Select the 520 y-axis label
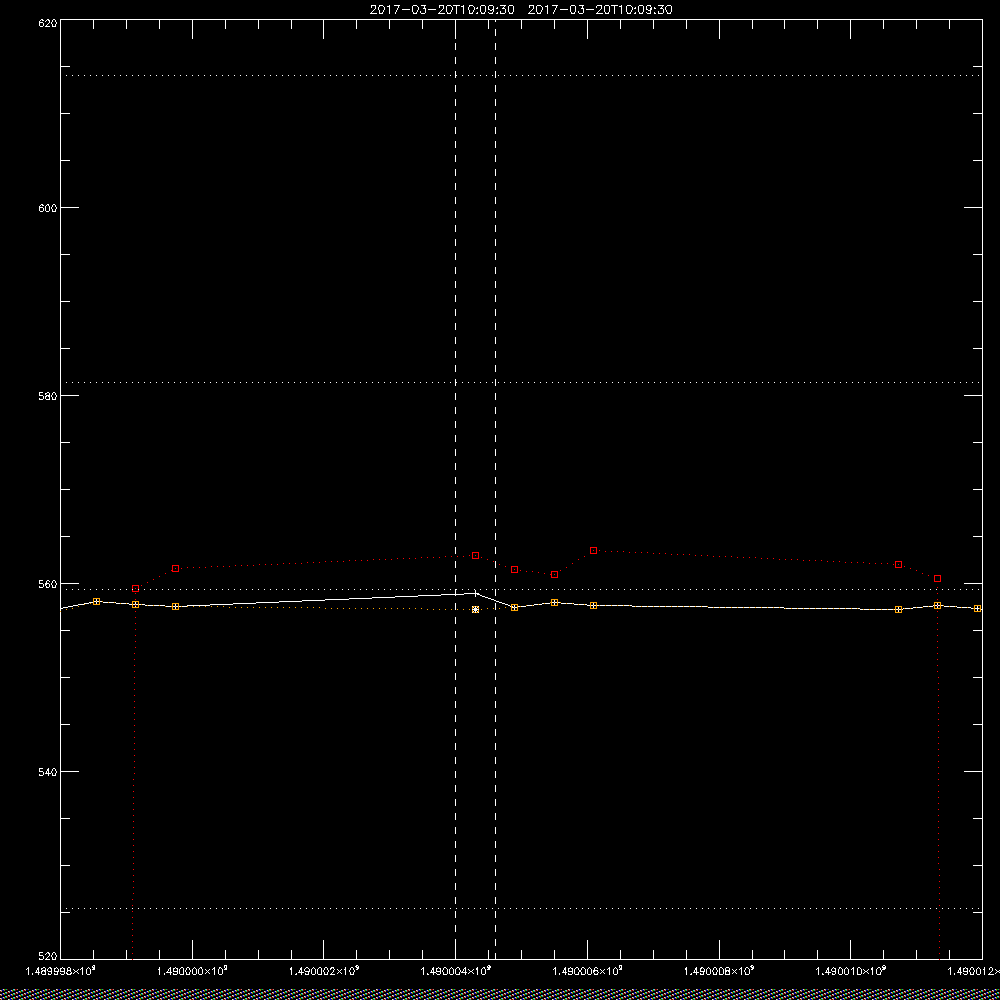 point(48,956)
